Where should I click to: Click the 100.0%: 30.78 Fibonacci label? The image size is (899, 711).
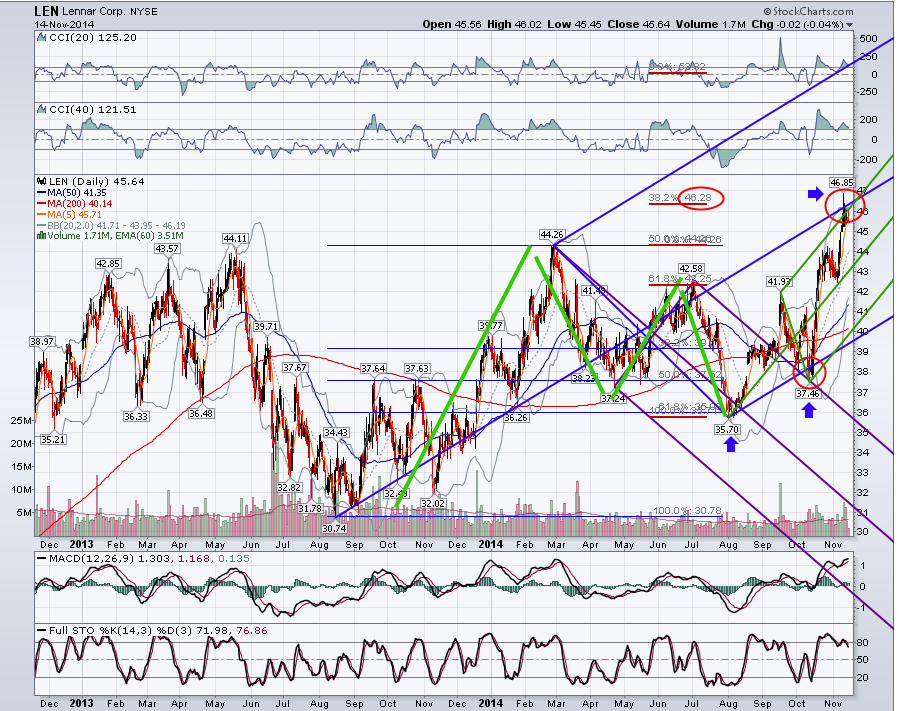pos(687,511)
